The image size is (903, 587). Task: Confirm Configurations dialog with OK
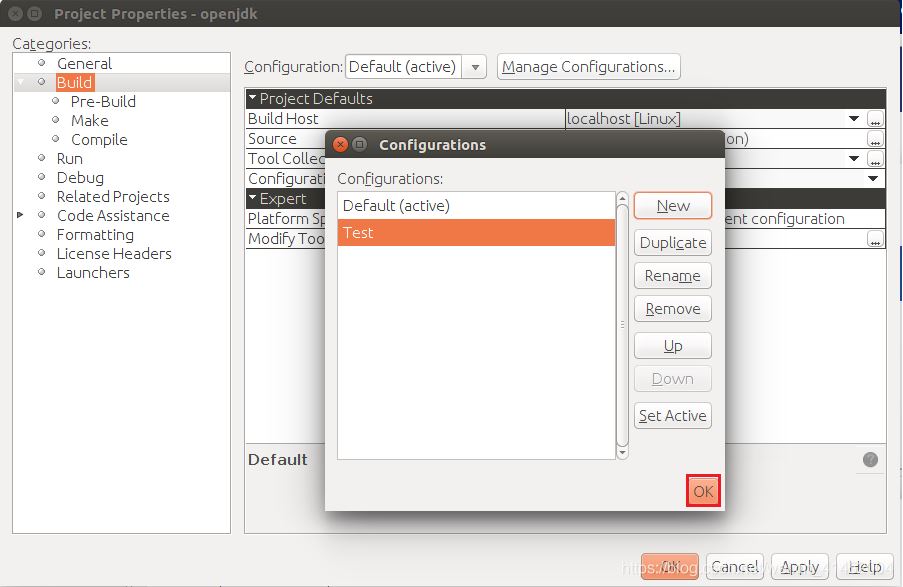coord(703,491)
